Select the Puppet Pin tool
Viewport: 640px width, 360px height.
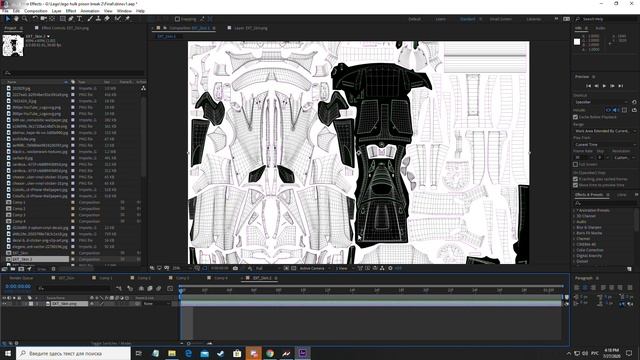tap(127, 19)
